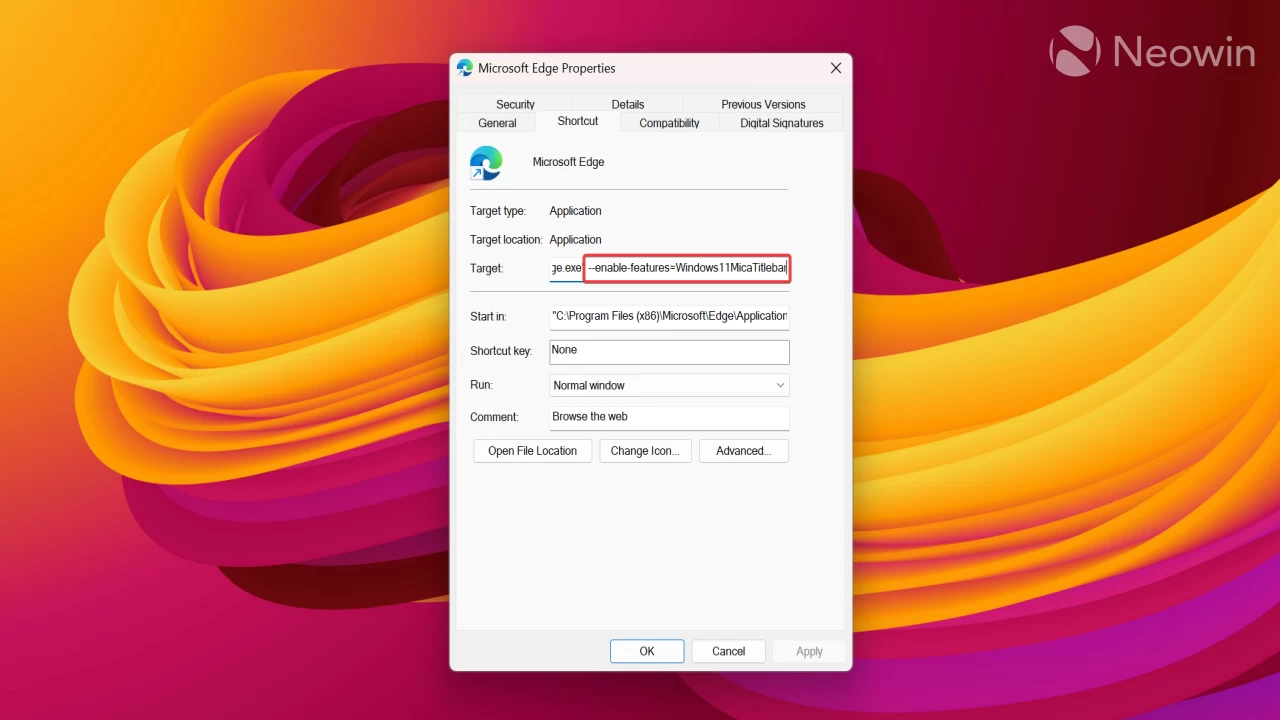Click the Open File Location button

[x=532, y=451]
